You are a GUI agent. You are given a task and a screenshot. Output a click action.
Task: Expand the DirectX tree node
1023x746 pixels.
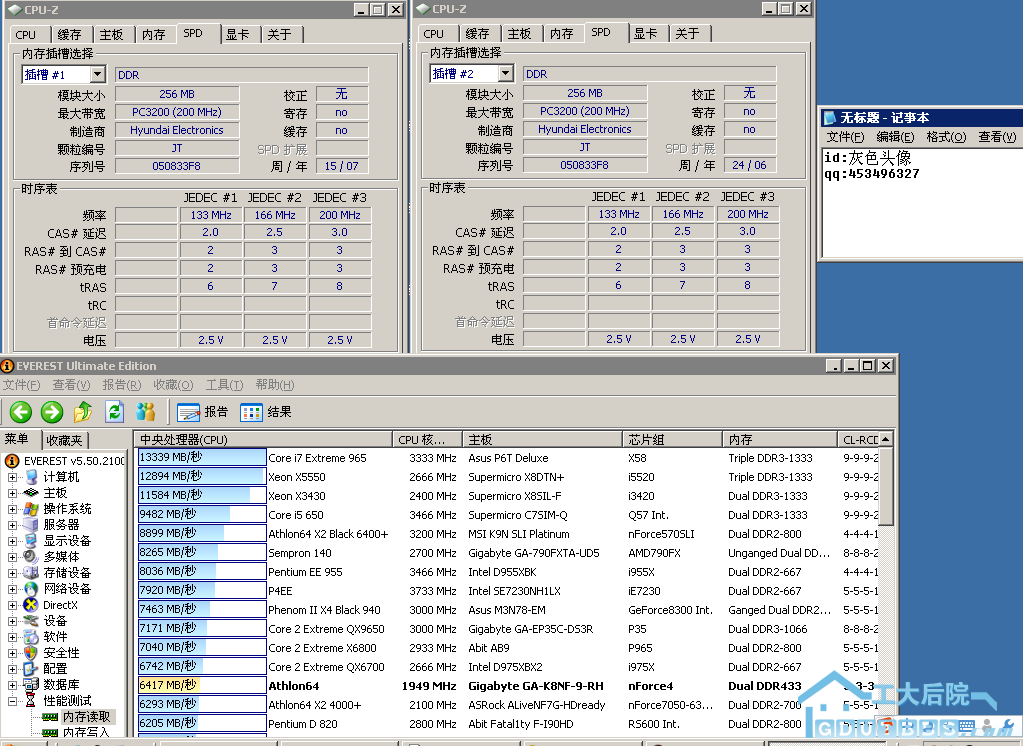click(x=12, y=605)
